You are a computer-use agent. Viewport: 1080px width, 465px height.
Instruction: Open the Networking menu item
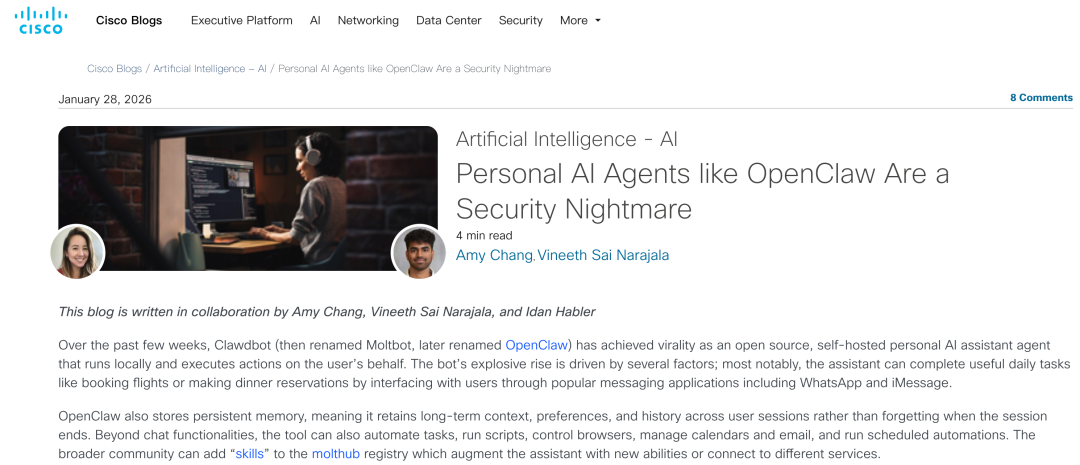point(368,21)
